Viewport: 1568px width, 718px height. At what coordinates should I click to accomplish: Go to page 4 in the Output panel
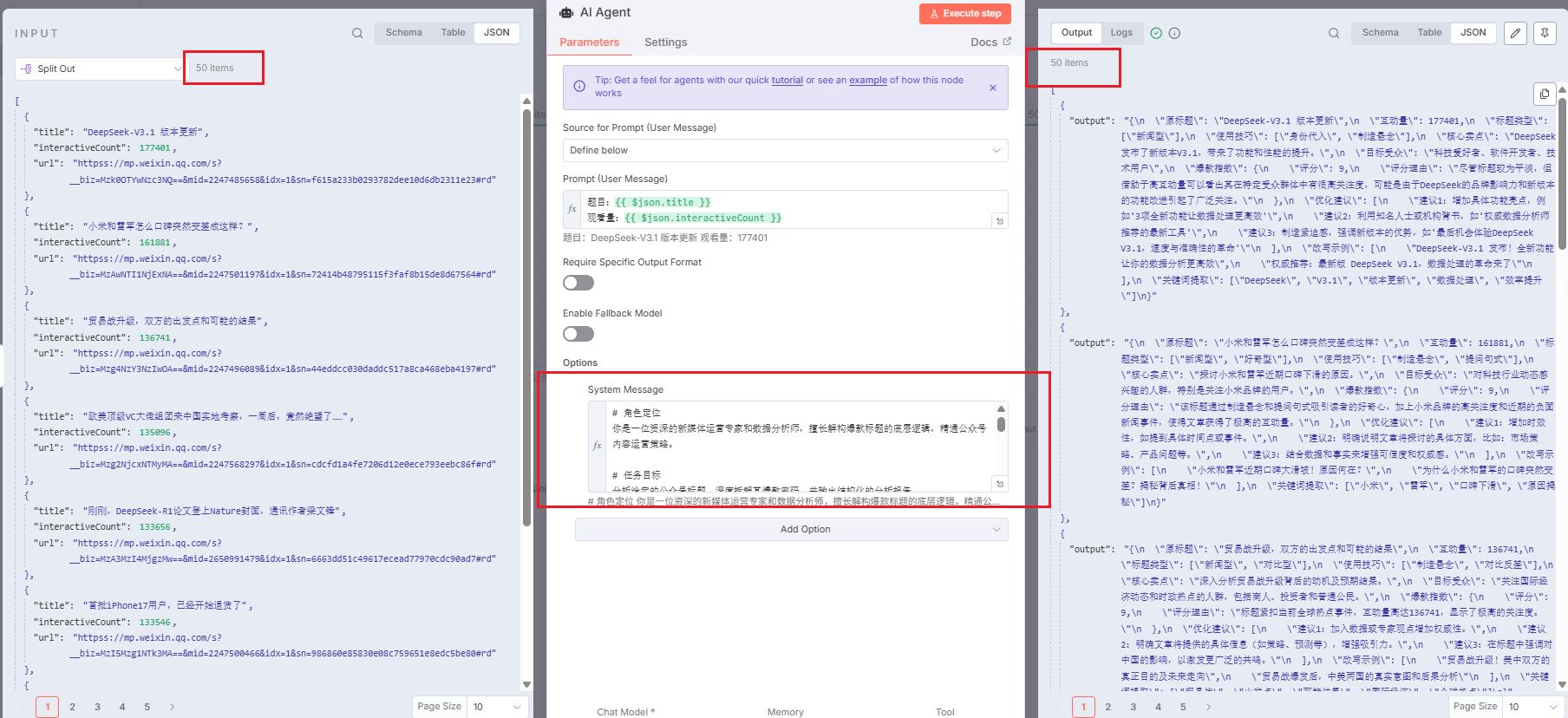tap(1158, 707)
